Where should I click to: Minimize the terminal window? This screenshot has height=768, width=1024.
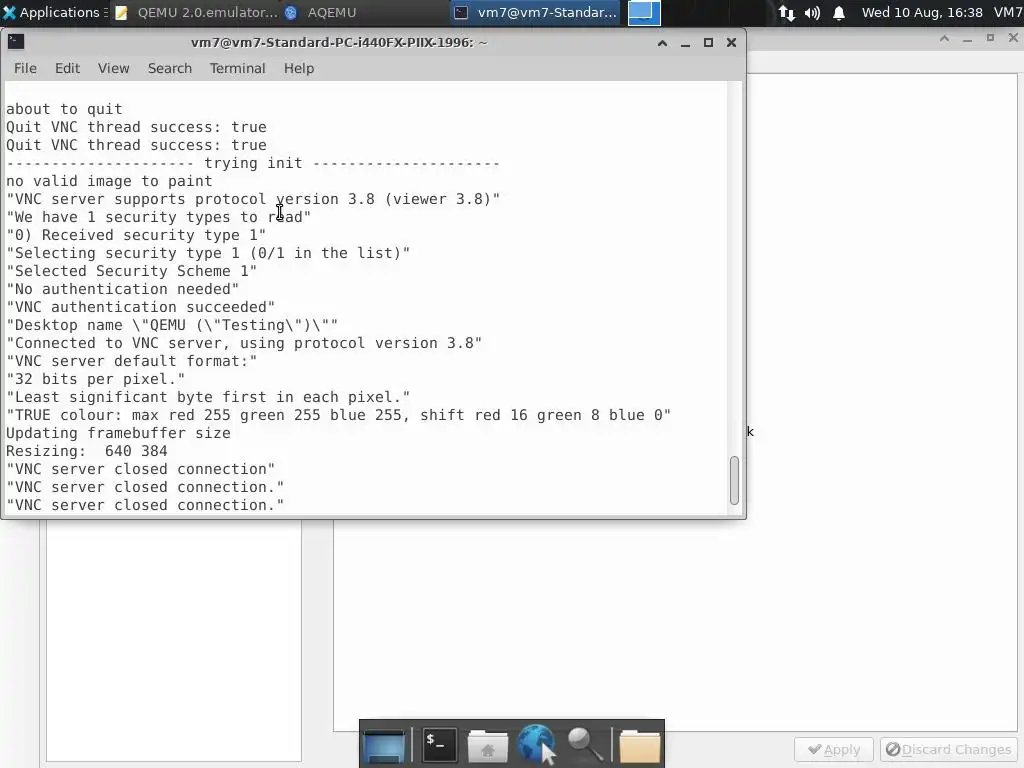685,42
